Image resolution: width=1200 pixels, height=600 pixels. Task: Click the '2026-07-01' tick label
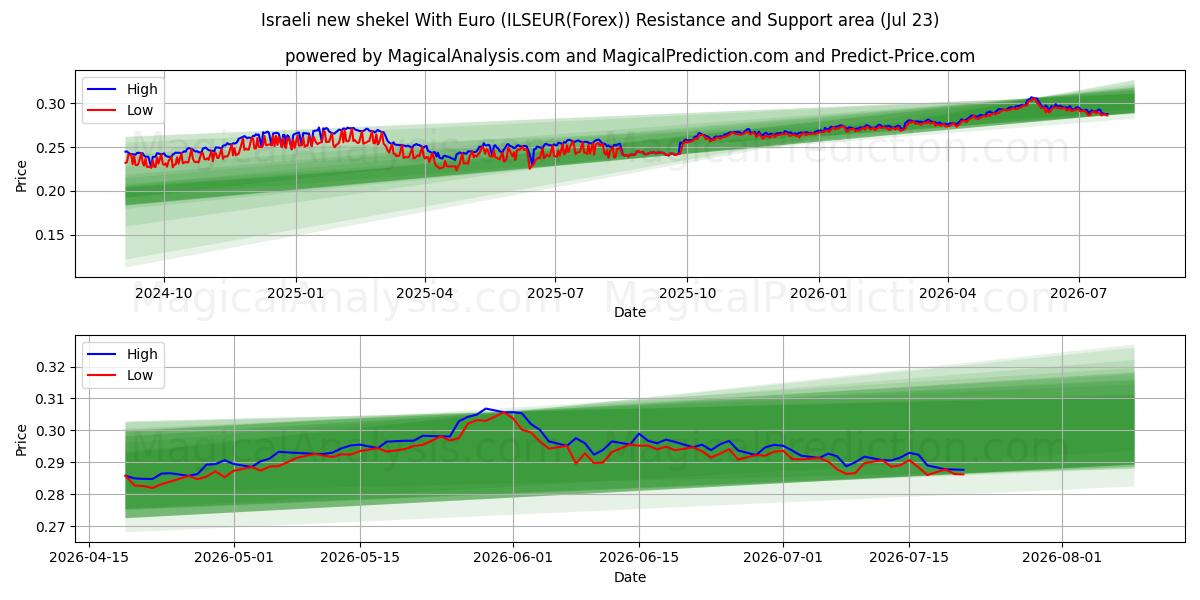pyautogui.click(x=783, y=558)
